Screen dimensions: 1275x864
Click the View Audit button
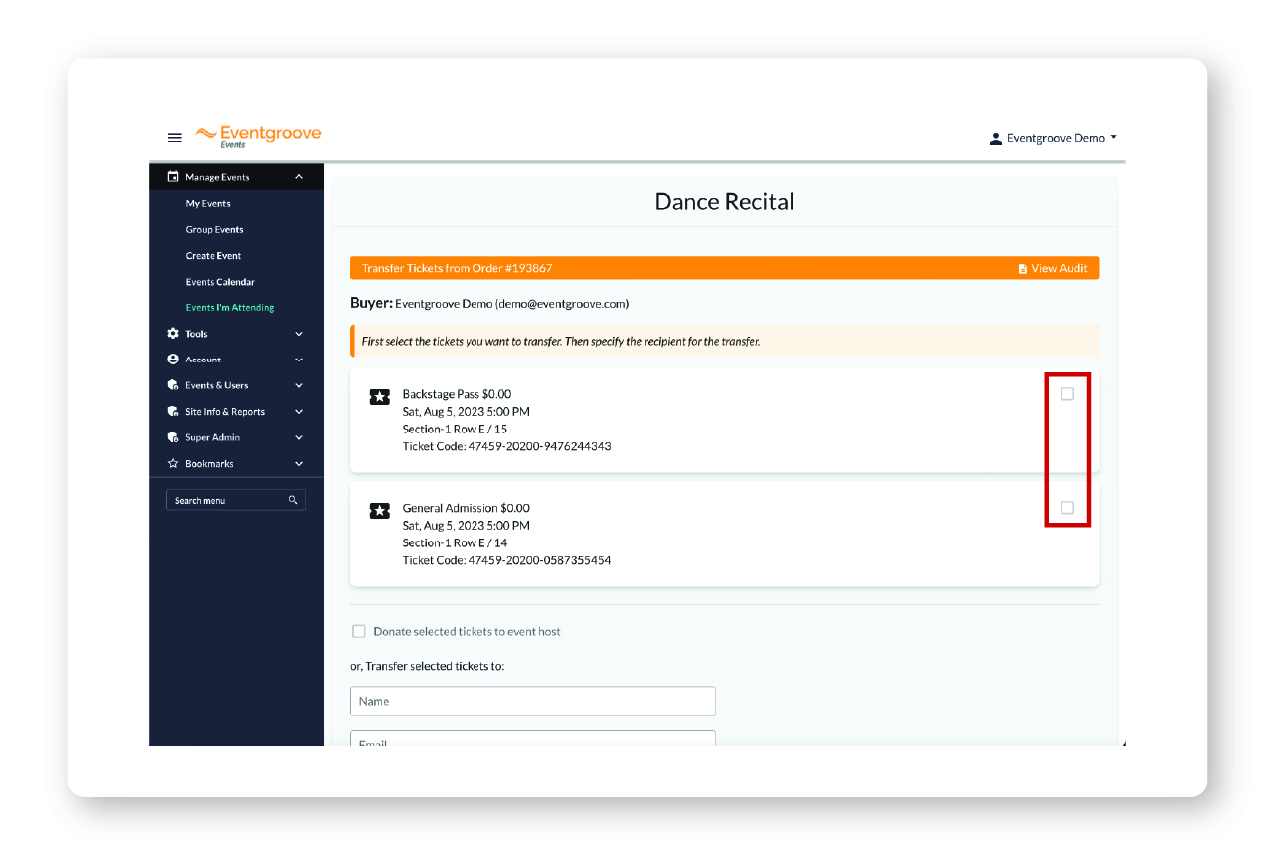click(1052, 268)
